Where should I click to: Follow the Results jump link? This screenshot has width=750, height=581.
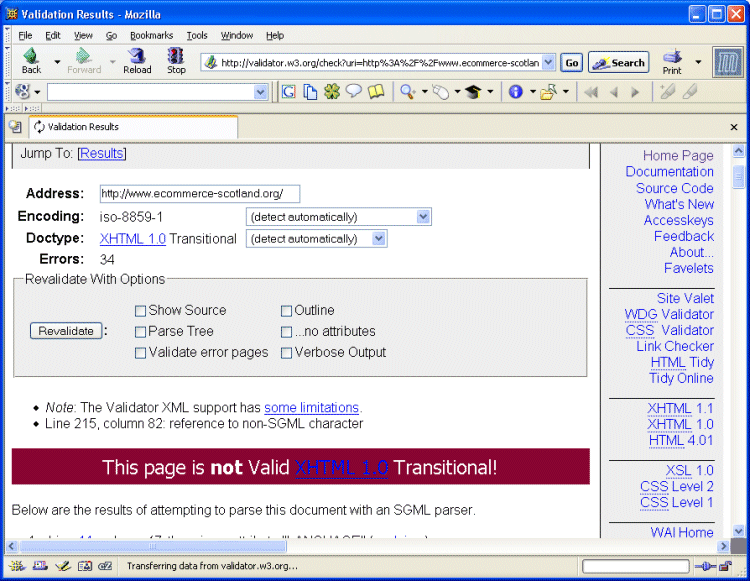(x=101, y=153)
